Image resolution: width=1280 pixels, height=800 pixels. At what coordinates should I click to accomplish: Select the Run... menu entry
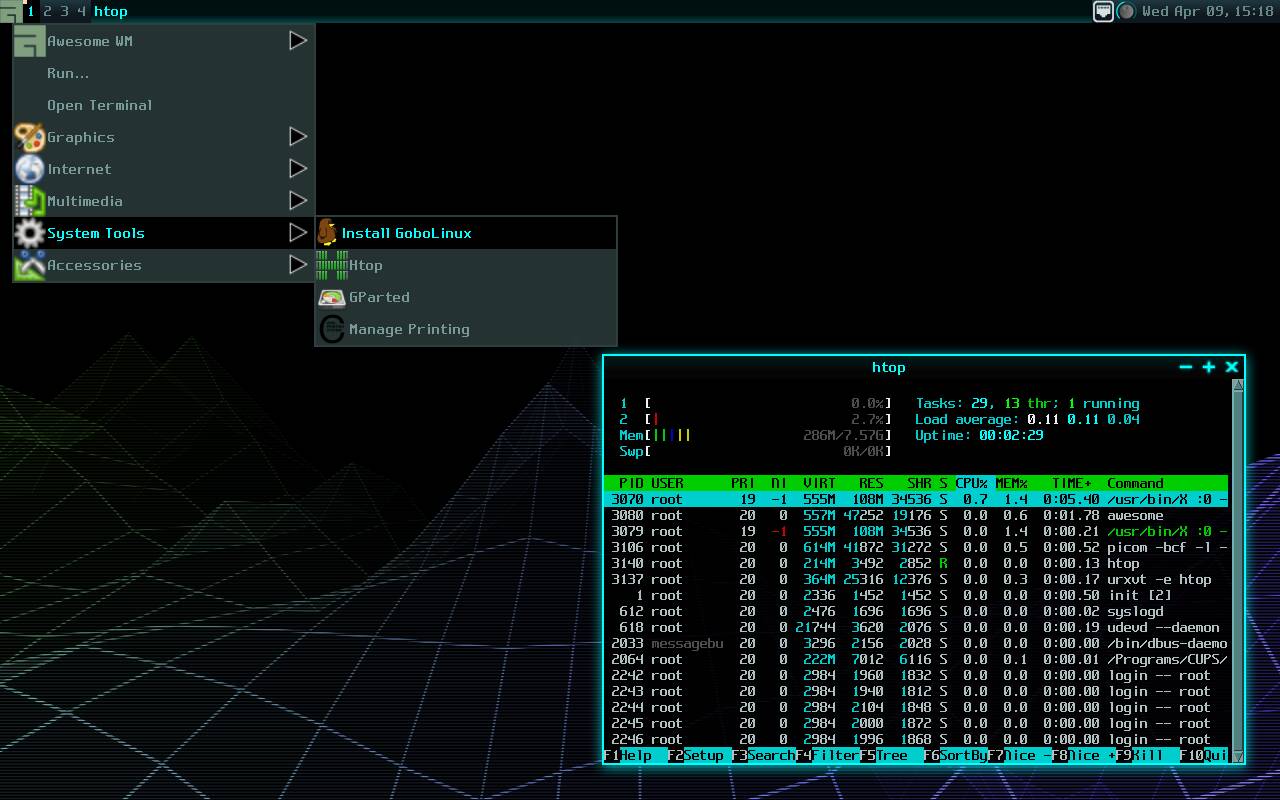point(67,73)
